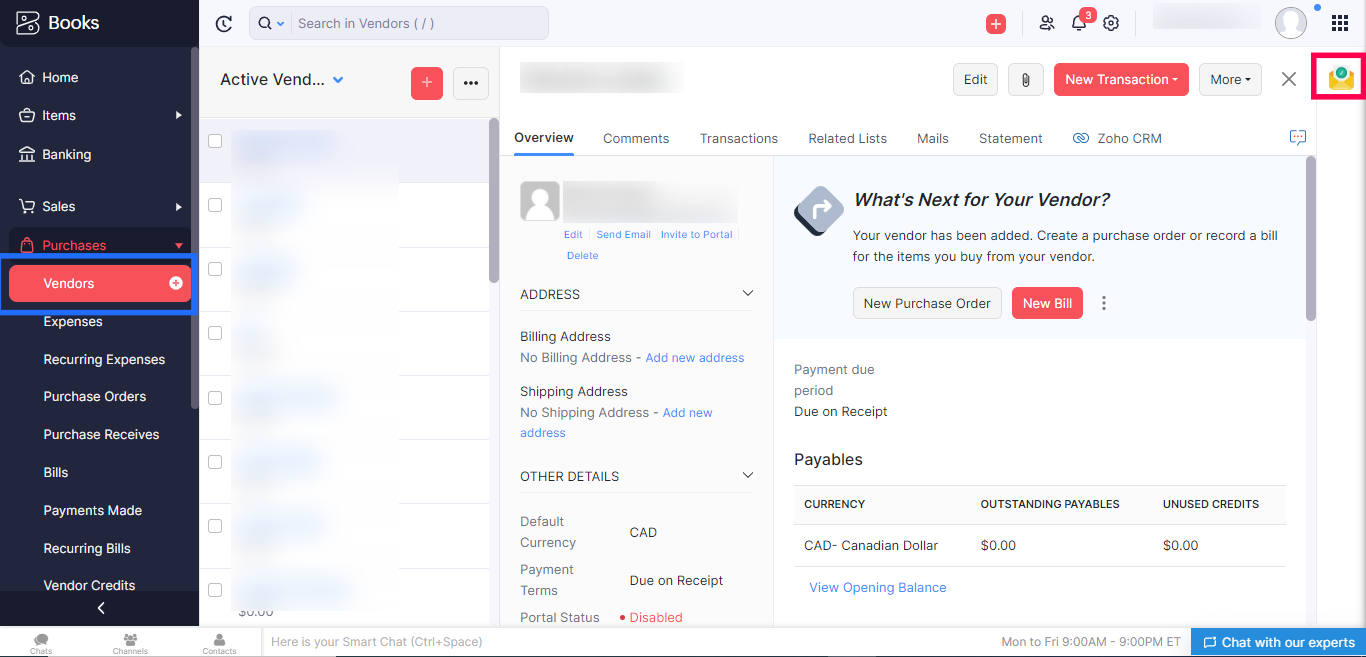Open Chat with our experts

tap(1278, 642)
